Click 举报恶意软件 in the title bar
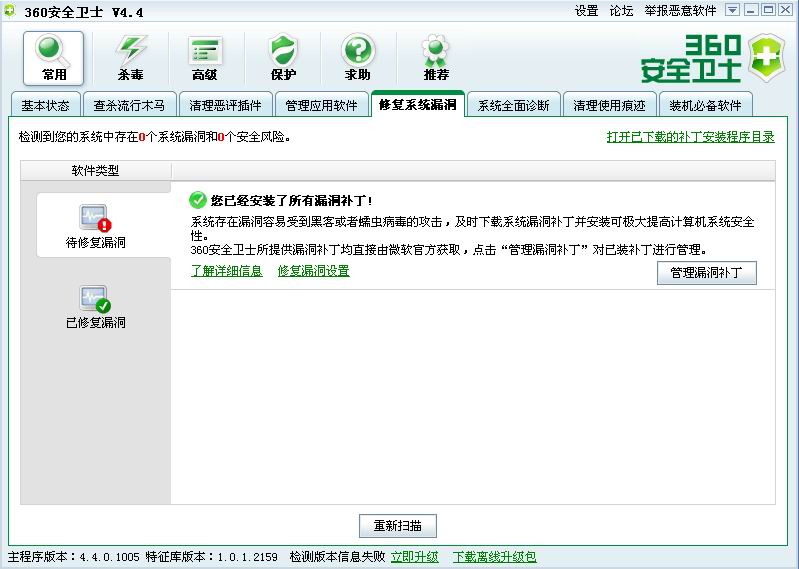Screen dimensions: 799x569 pos(680,11)
